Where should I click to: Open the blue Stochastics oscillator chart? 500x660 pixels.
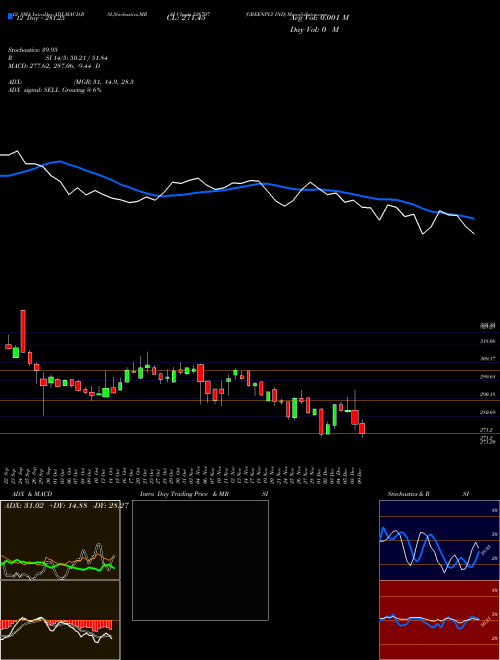(439, 540)
